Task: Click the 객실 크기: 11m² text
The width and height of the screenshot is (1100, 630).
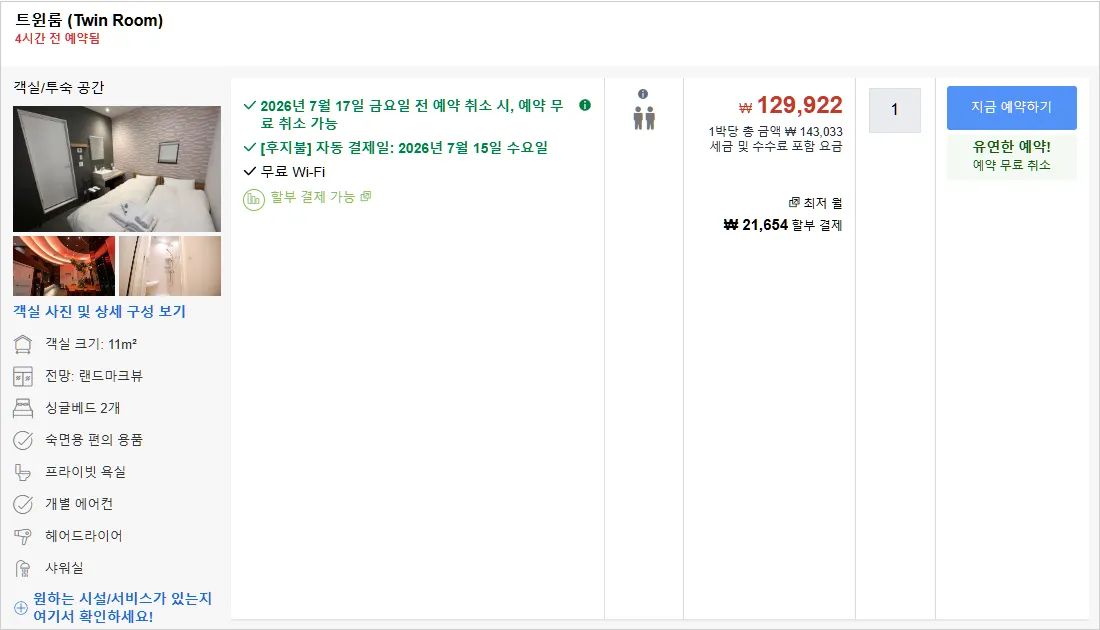Action: click(91, 344)
